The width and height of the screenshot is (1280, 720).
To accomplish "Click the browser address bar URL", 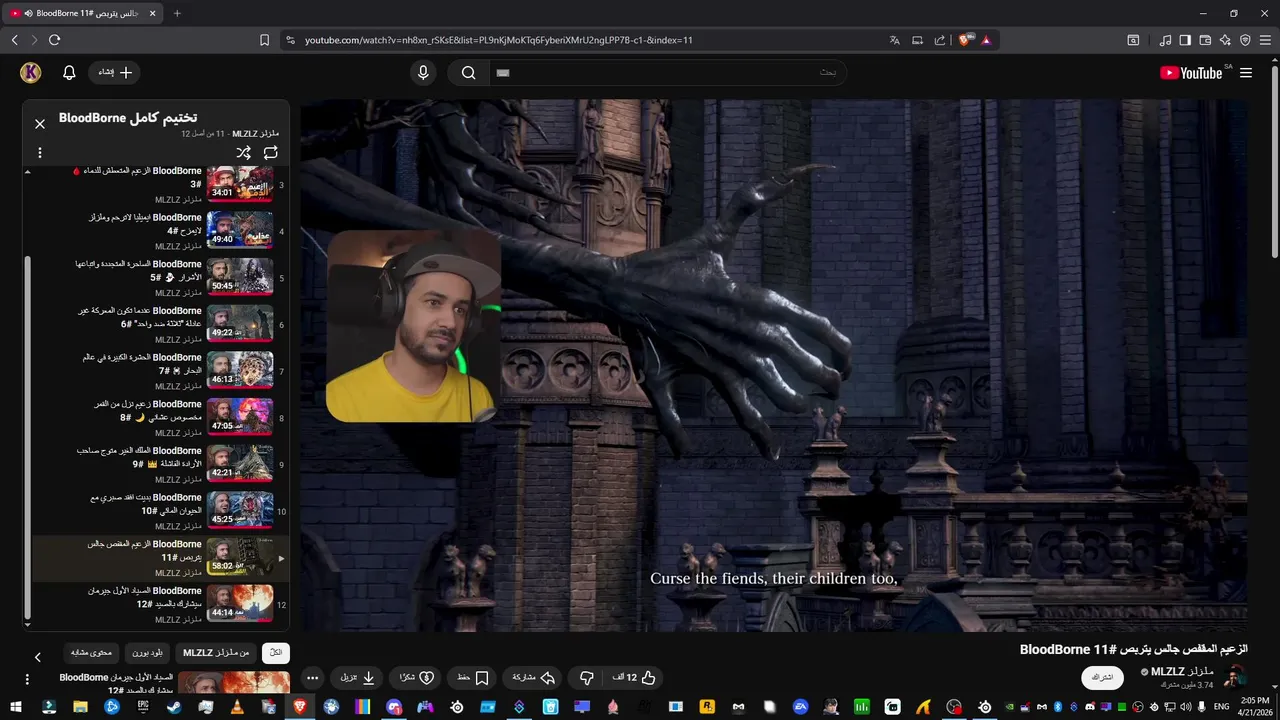I will (x=499, y=40).
